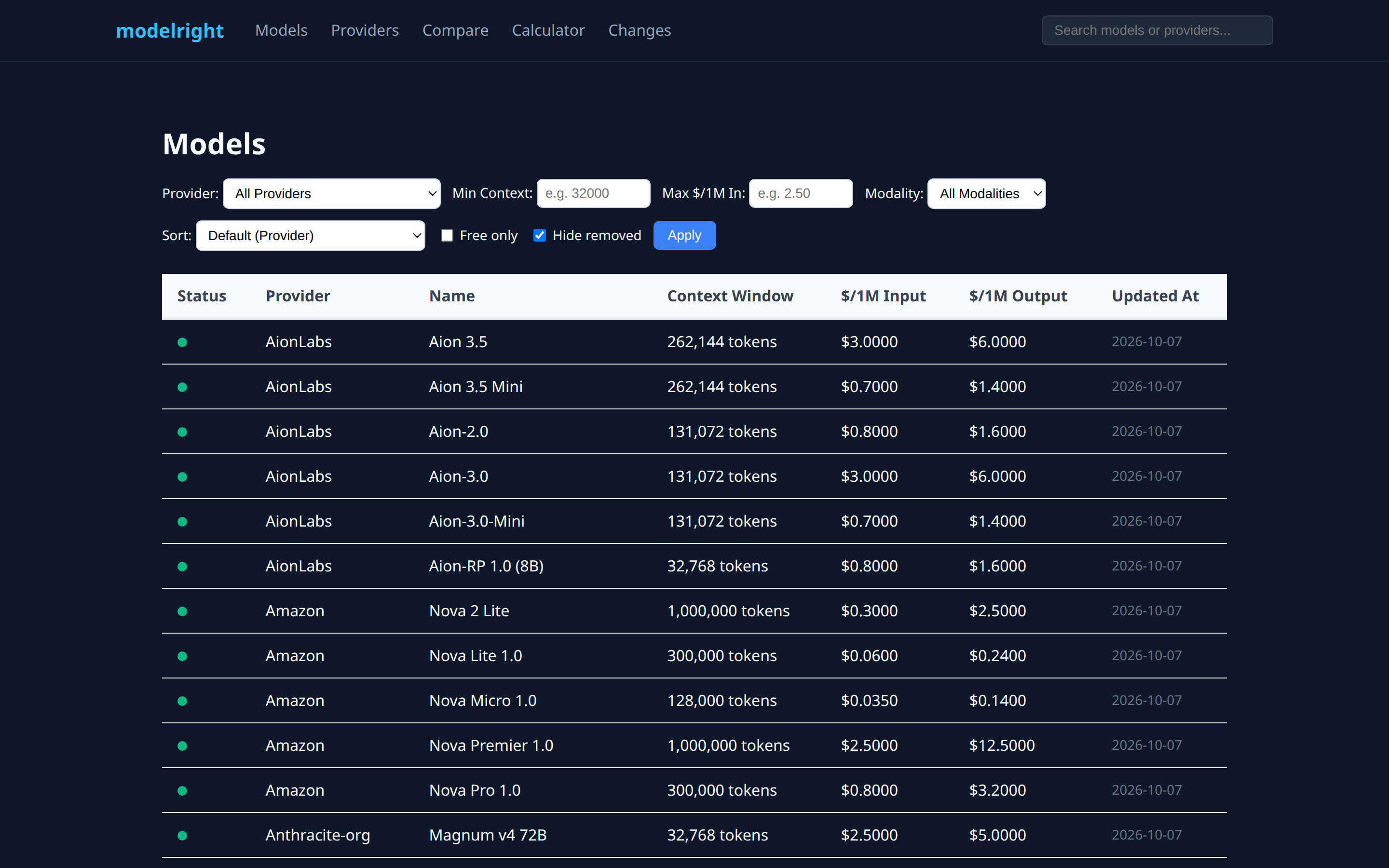
Task: Click the status dot in the Nova 2 Lite row
Action: (x=182, y=611)
